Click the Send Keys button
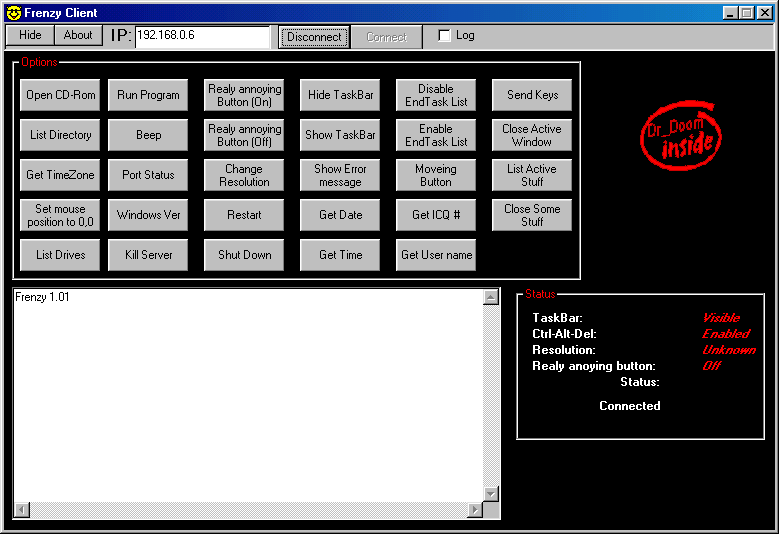Viewport: 779px width, 534px height. point(532,95)
